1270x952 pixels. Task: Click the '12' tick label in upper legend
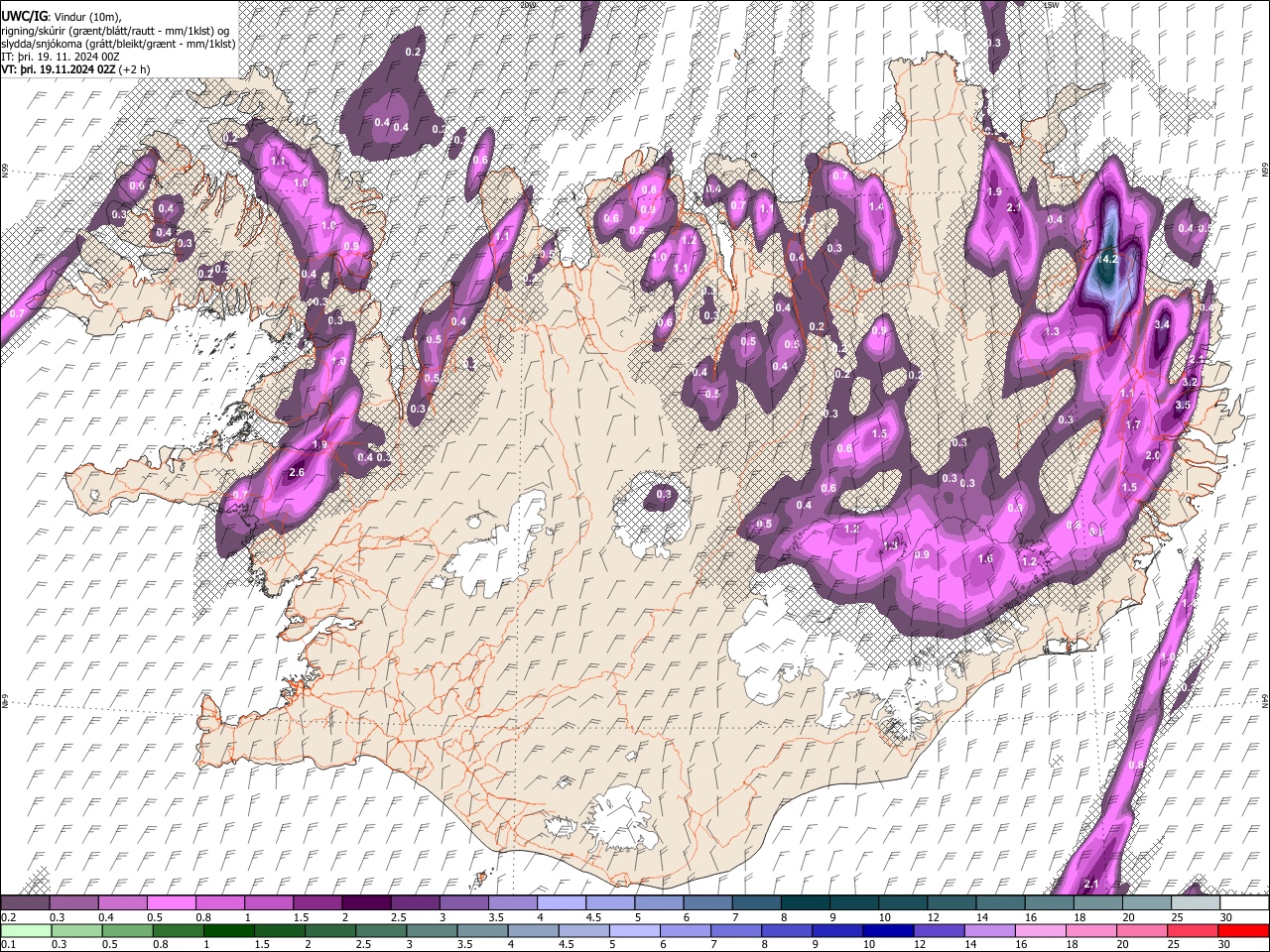tap(934, 917)
